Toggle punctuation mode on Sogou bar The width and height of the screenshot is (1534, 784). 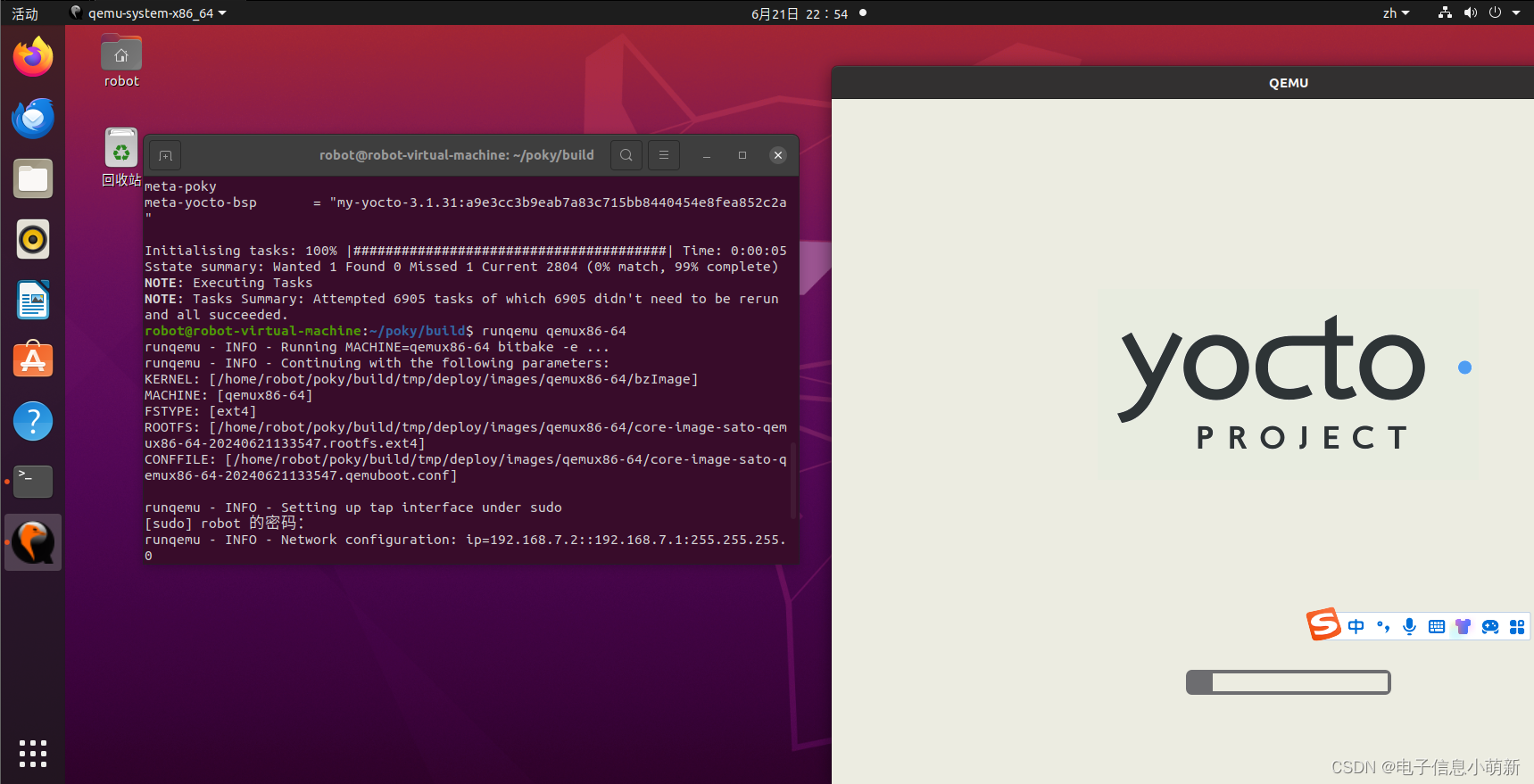pos(1383,626)
